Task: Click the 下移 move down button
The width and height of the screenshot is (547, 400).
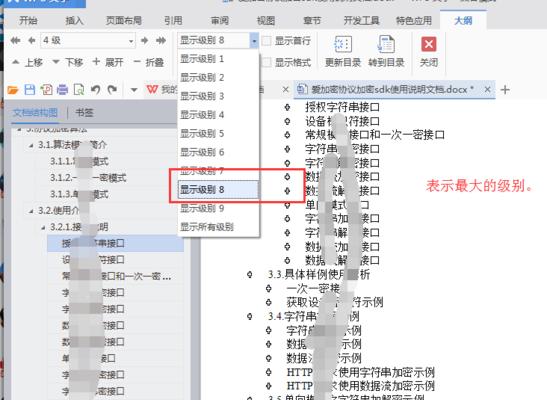Action: tap(68, 62)
